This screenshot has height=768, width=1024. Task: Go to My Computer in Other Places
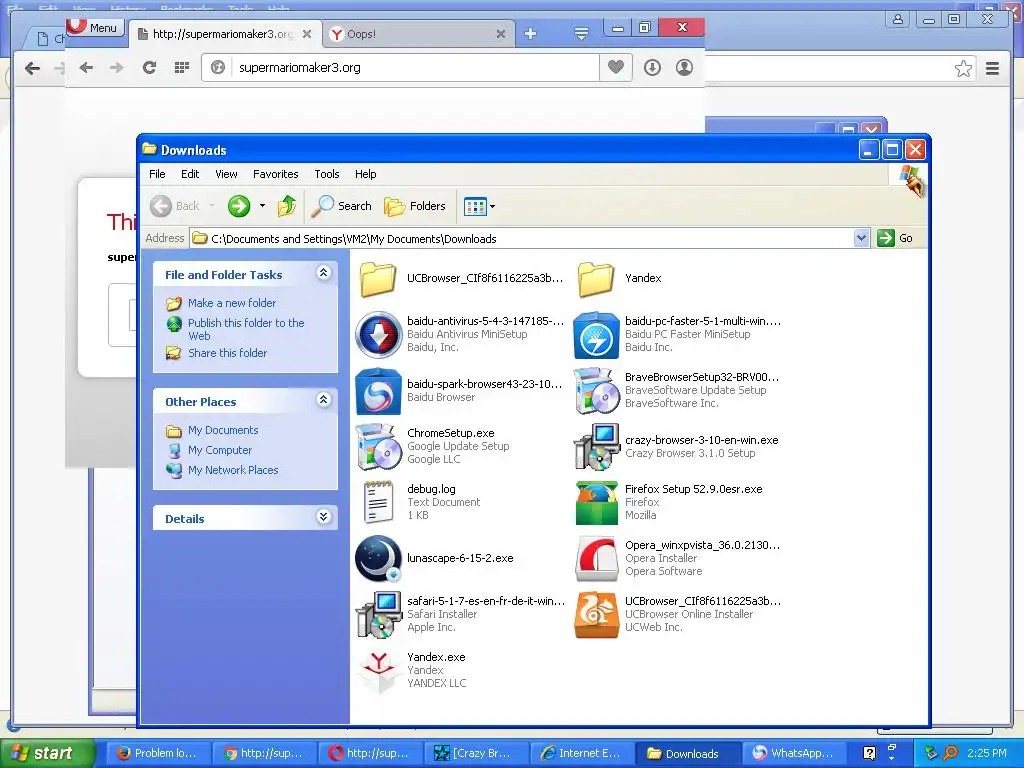[219, 451]
